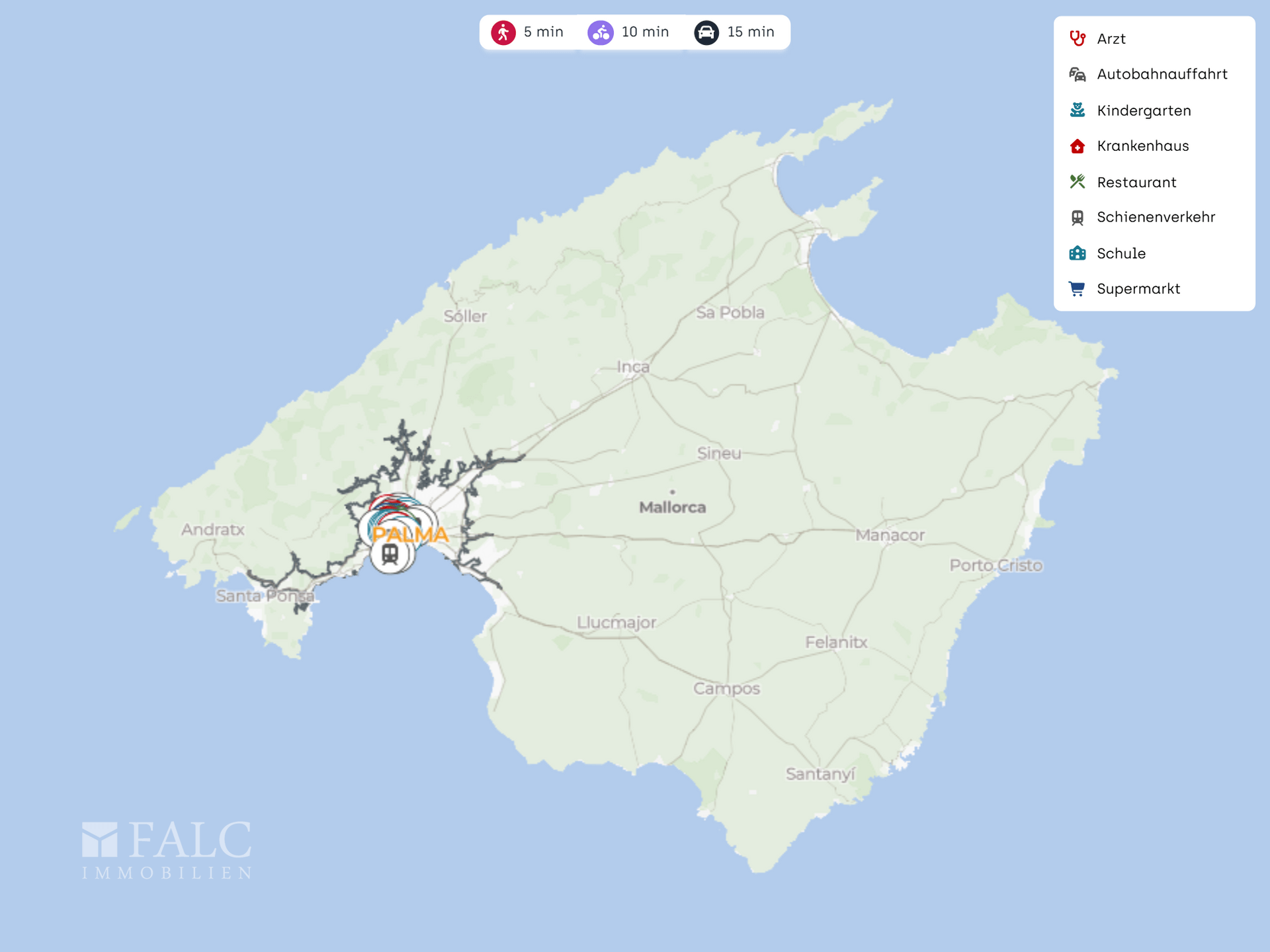The height and width of the screenshot is (952, 1270).
Task: Click the Manacor town label on map
Action: (x=890, y=535)
